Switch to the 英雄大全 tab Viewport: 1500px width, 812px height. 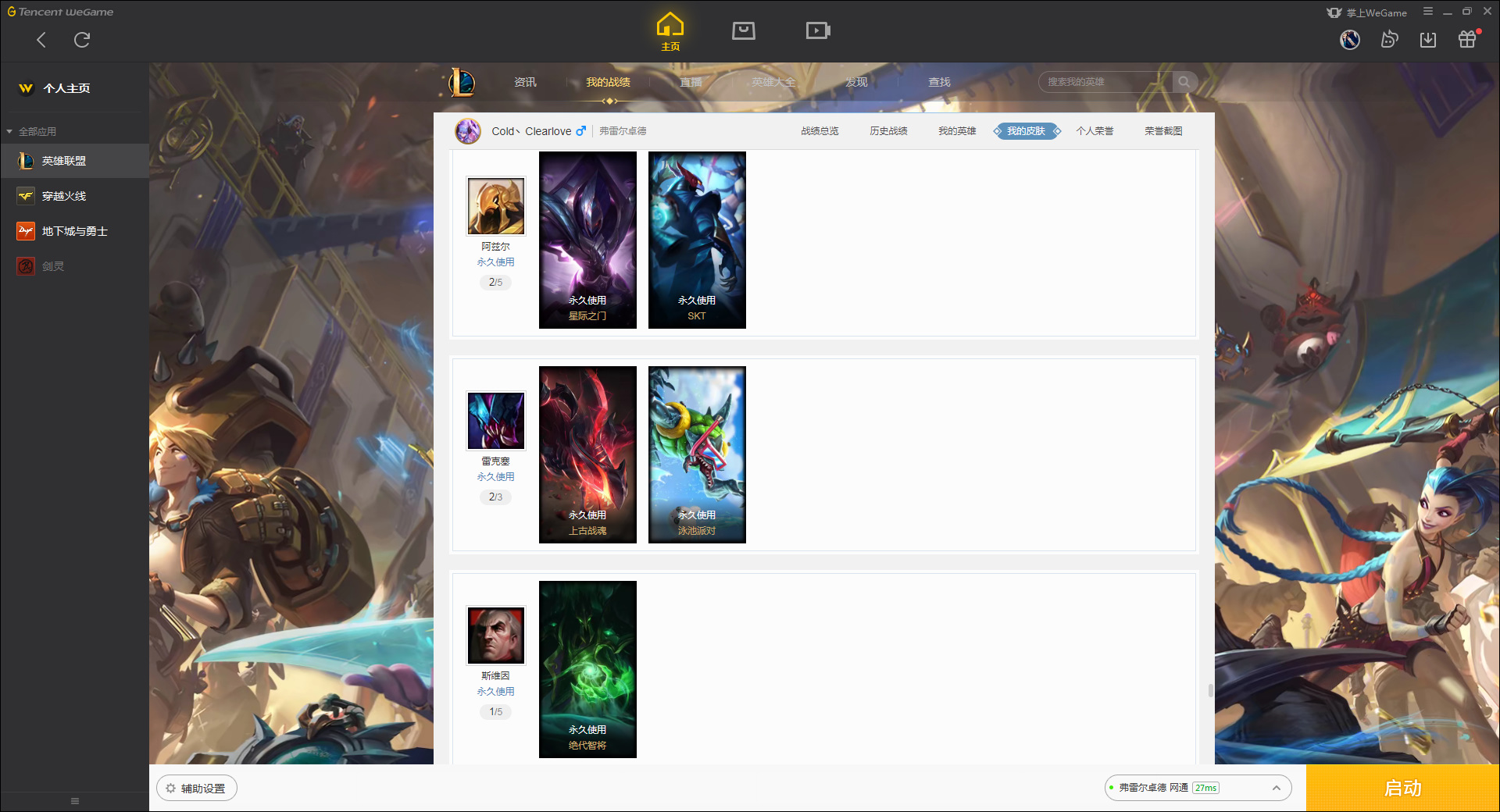pos(773,82)
